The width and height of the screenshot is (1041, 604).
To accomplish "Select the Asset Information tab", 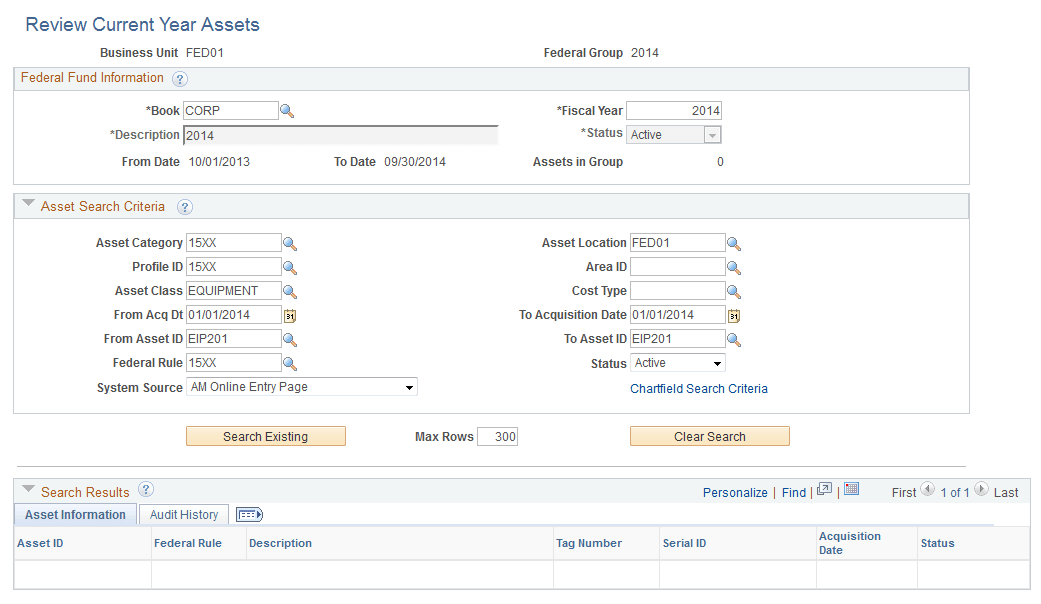I will pos(74,514).
